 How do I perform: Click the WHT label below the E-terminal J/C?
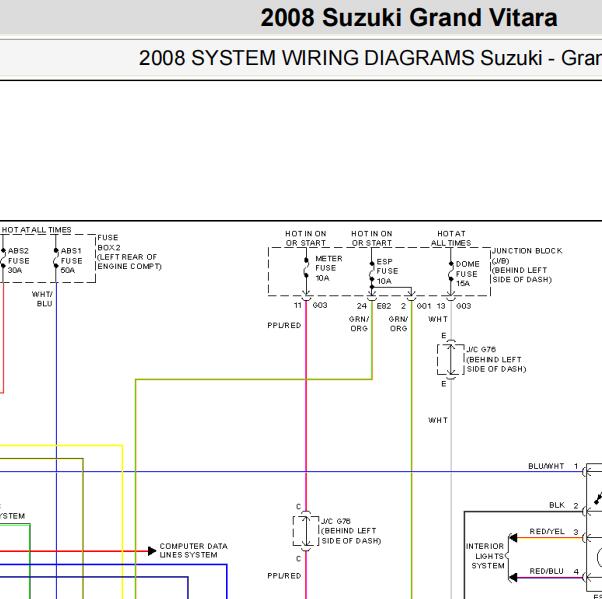click(x=438, y=420)
